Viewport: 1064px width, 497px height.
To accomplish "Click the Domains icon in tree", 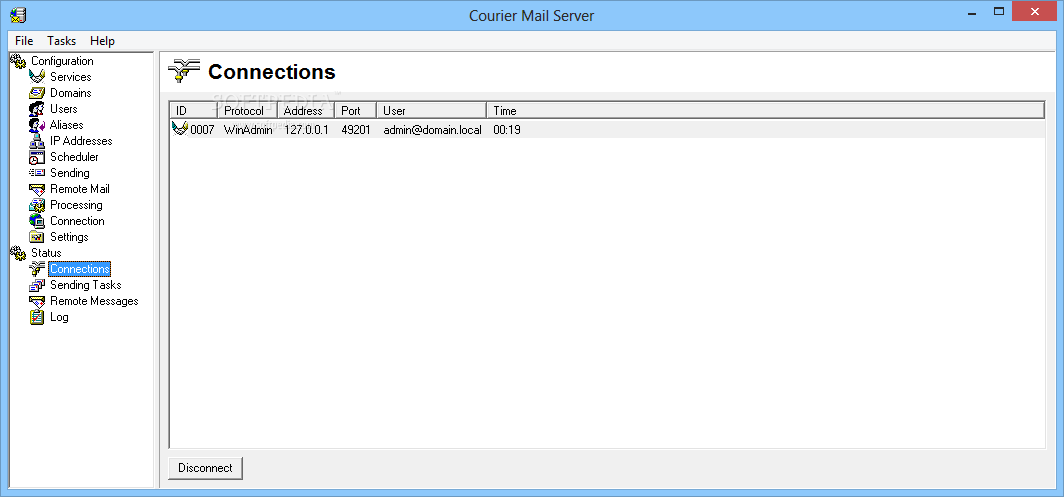I will coord(37,93).
